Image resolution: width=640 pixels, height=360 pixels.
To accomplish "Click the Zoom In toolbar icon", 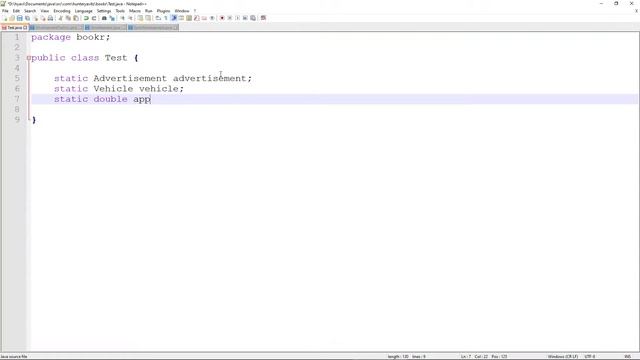I will 122,18.
